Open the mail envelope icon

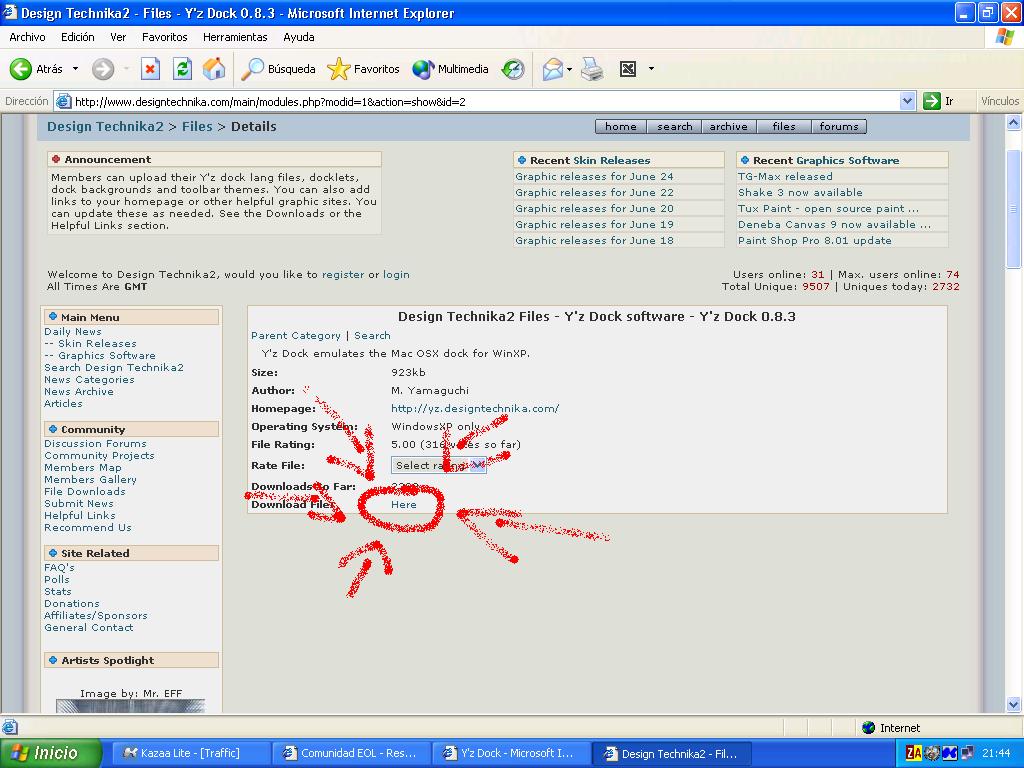[x=552, y=69]
